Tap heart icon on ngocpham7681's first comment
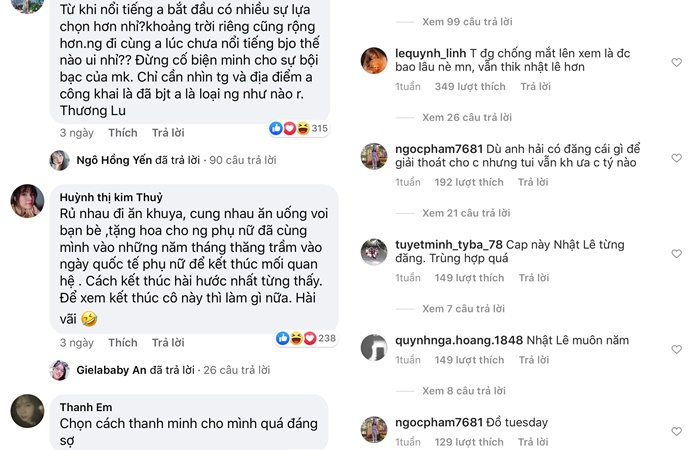 [x=676, y=158]
